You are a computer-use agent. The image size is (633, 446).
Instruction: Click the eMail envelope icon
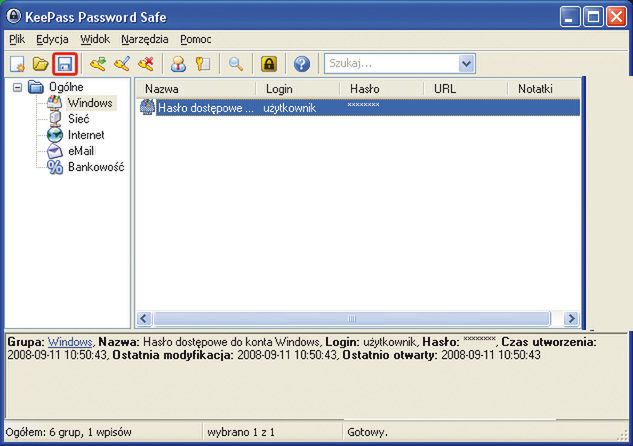(x=54, y=151)
